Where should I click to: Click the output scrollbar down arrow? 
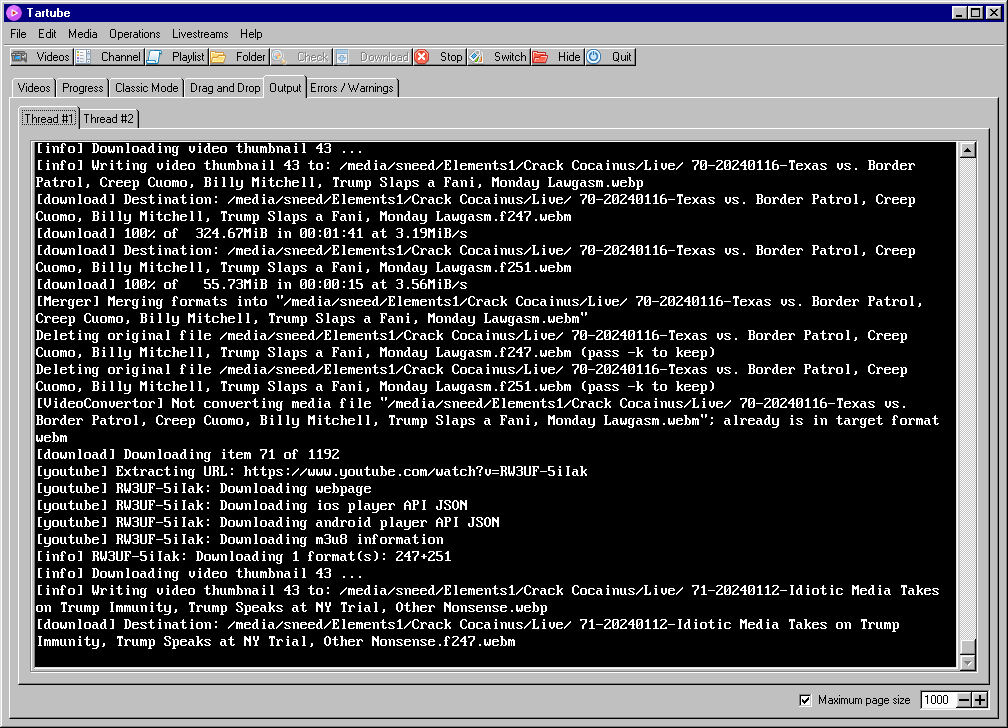[968, 662]
